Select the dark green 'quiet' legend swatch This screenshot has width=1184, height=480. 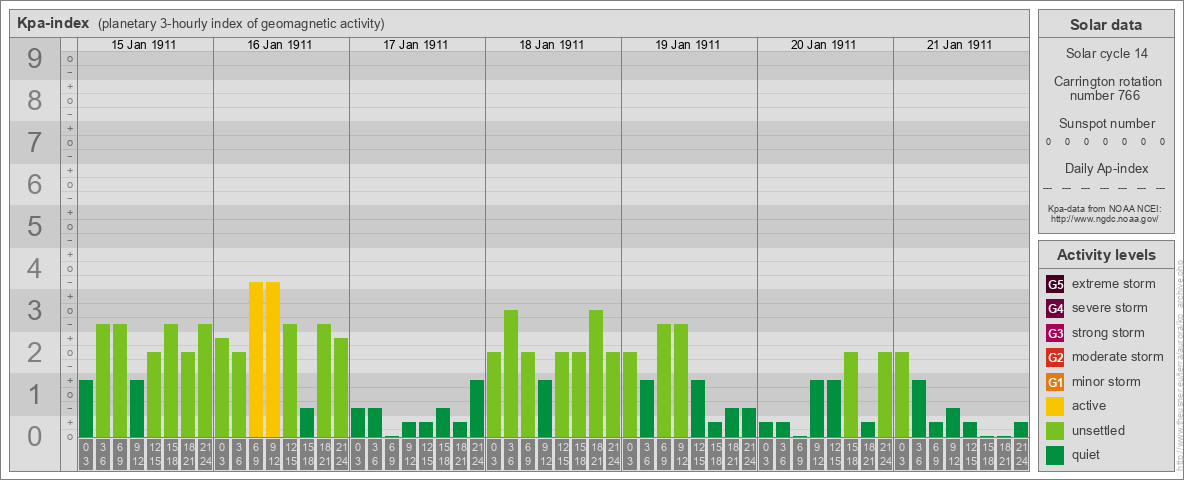click(x=1055, y=455)
